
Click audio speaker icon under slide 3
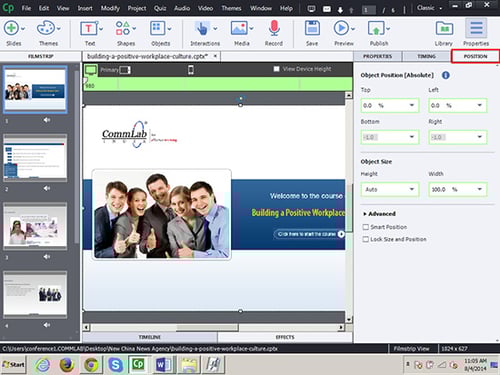[47, 257]
